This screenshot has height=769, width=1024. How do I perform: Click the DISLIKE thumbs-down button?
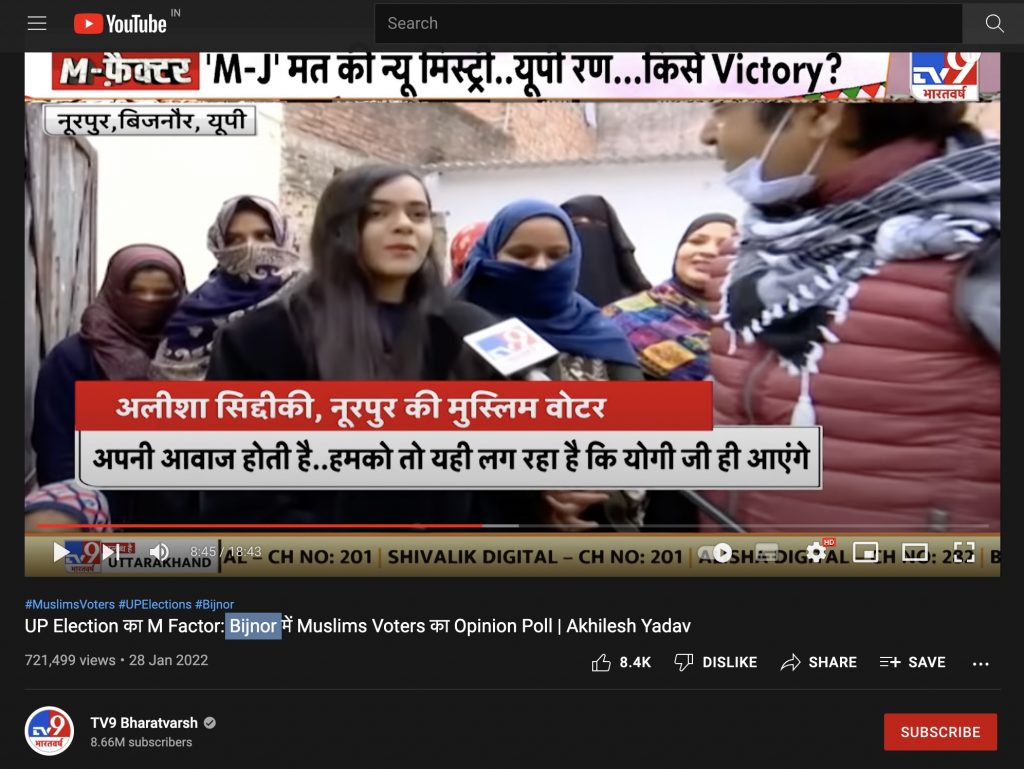(x=716, y=663)
